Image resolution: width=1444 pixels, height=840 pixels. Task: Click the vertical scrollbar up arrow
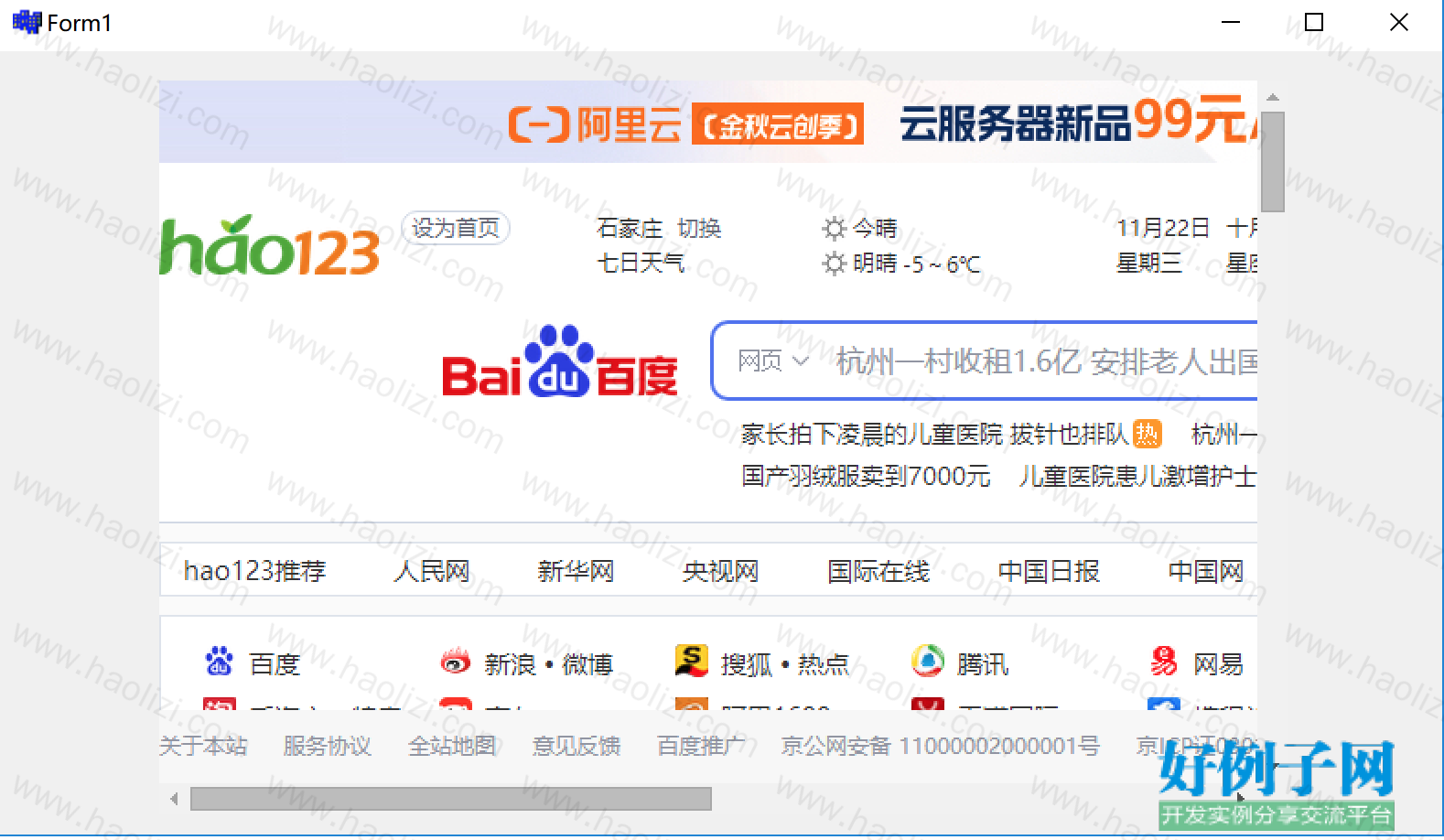point(1273,96)
